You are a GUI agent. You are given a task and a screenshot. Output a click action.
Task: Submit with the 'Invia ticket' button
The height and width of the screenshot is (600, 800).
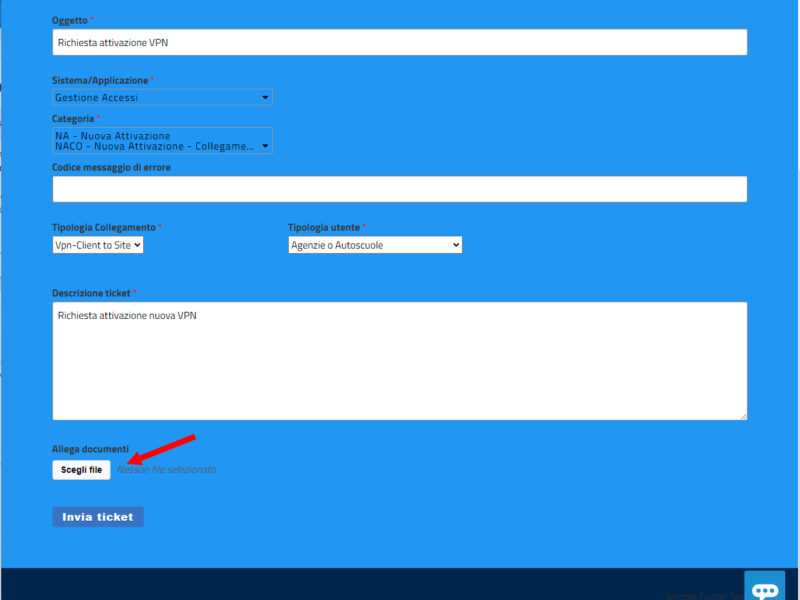[98, 517]
